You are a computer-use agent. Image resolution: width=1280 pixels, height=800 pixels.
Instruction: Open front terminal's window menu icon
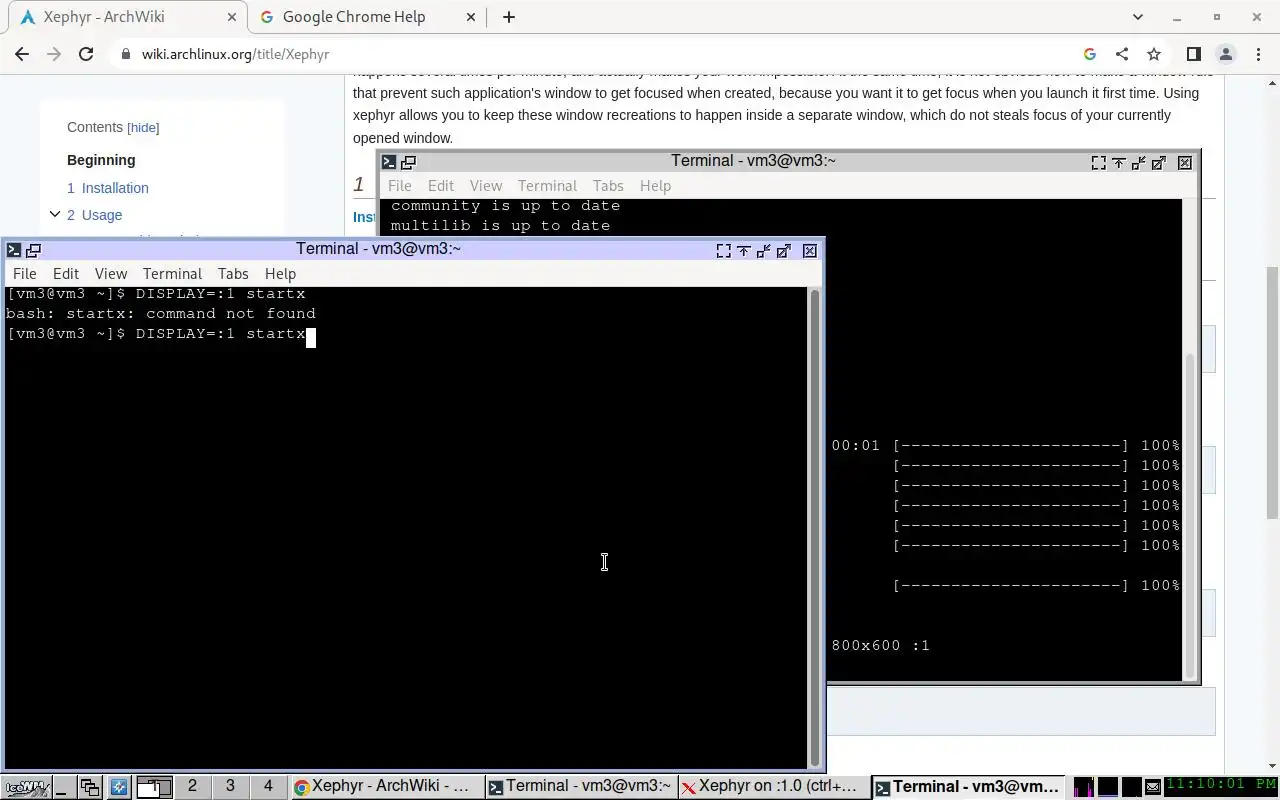tap(14, 250)
